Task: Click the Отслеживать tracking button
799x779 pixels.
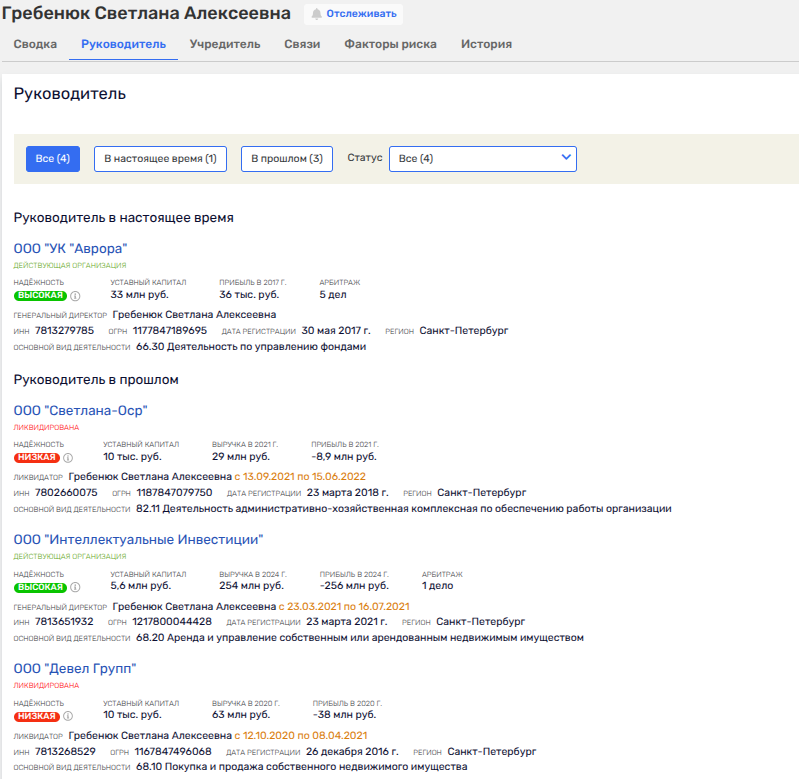Action: coord(353,15)
